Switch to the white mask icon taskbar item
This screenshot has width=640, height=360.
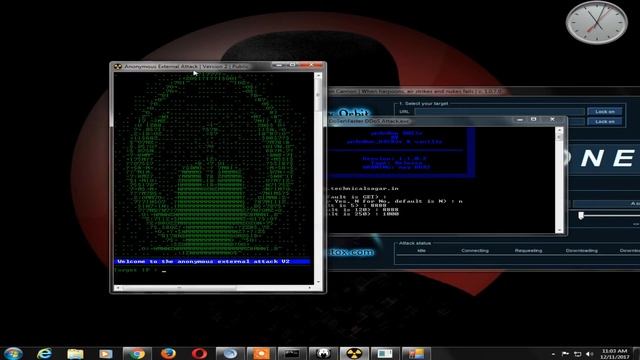point(323,353)
